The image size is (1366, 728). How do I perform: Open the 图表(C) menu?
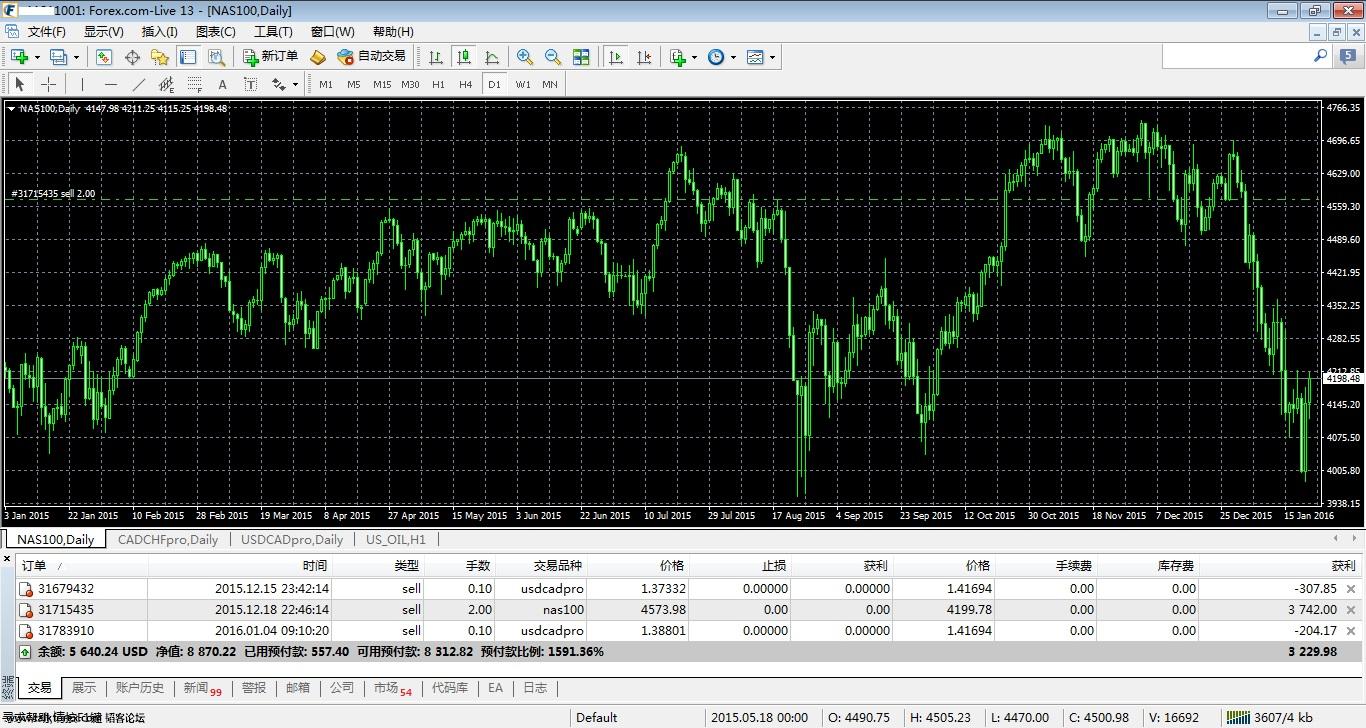(x=216, y=31)
